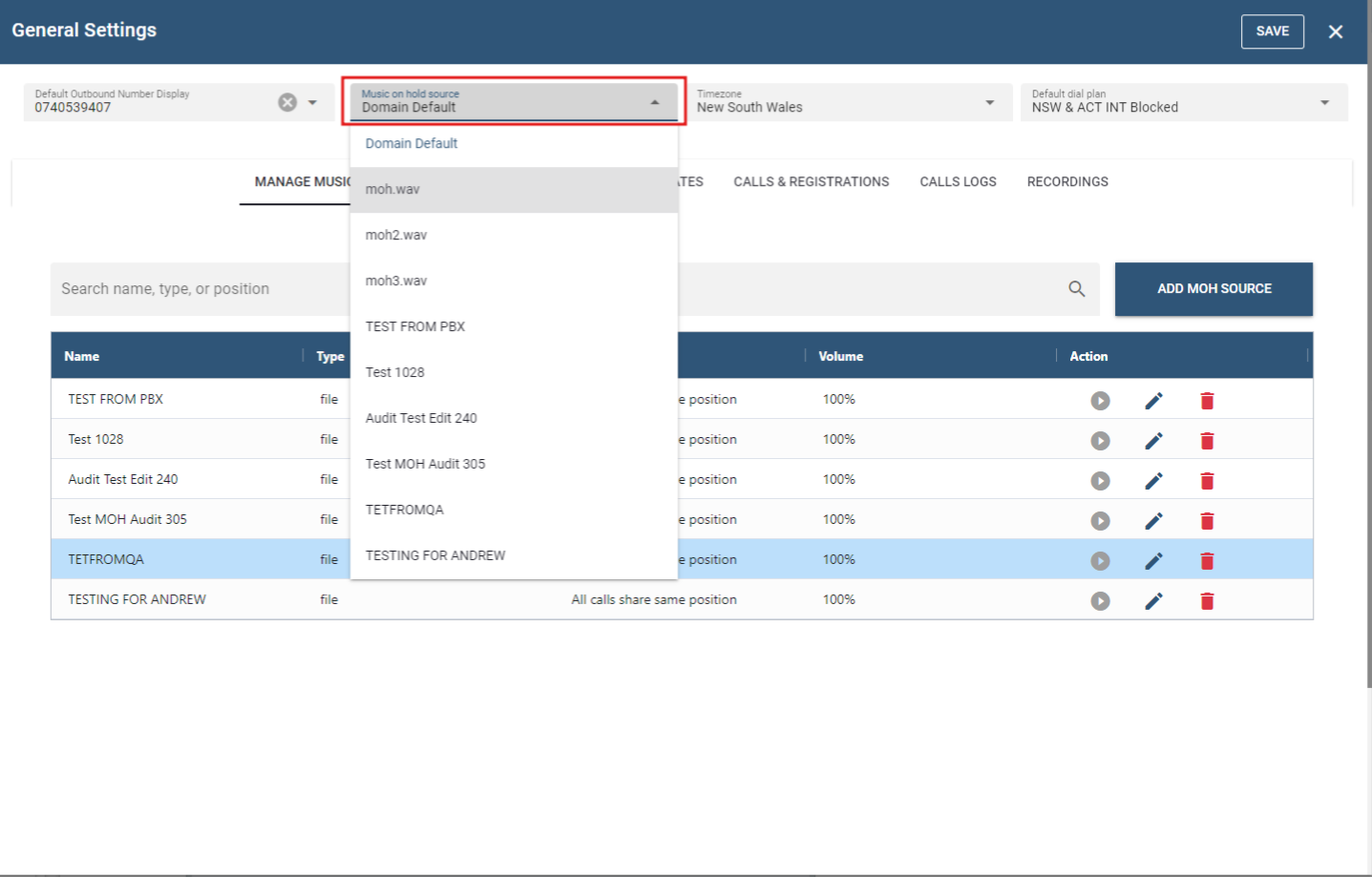The width and height of the screenshot is (1372, 877).
Task: Pick TEST FROM PBX in dropdown list
Action: click(x=514, y=327)
